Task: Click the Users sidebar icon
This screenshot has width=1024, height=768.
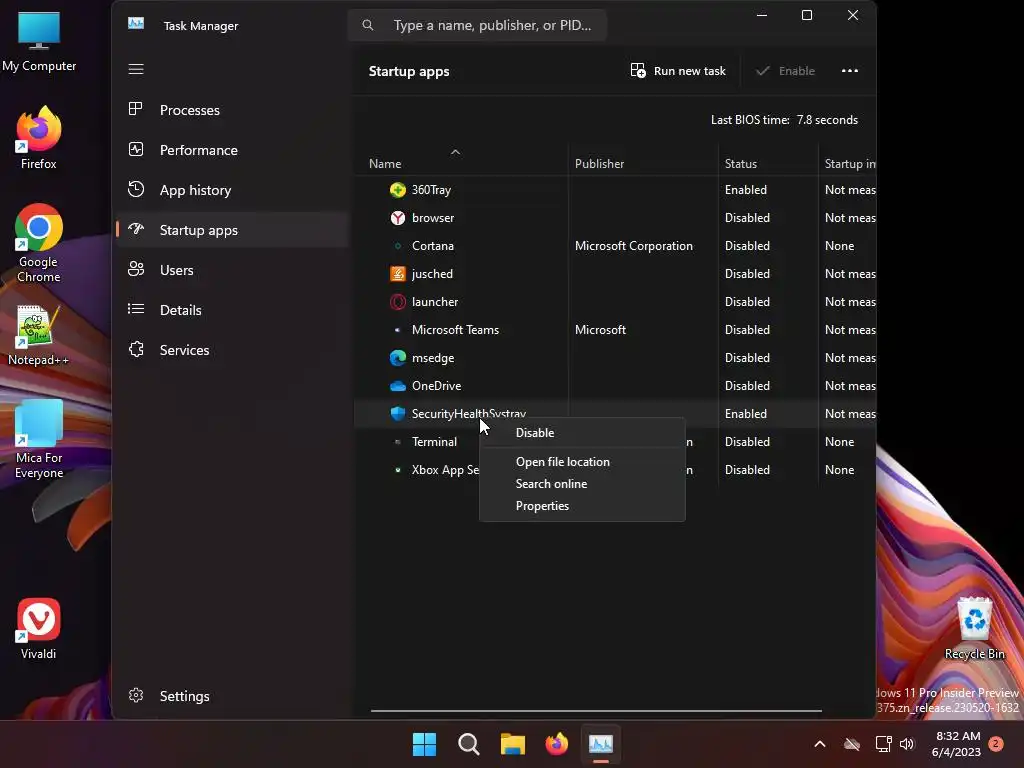Action: 136,269
